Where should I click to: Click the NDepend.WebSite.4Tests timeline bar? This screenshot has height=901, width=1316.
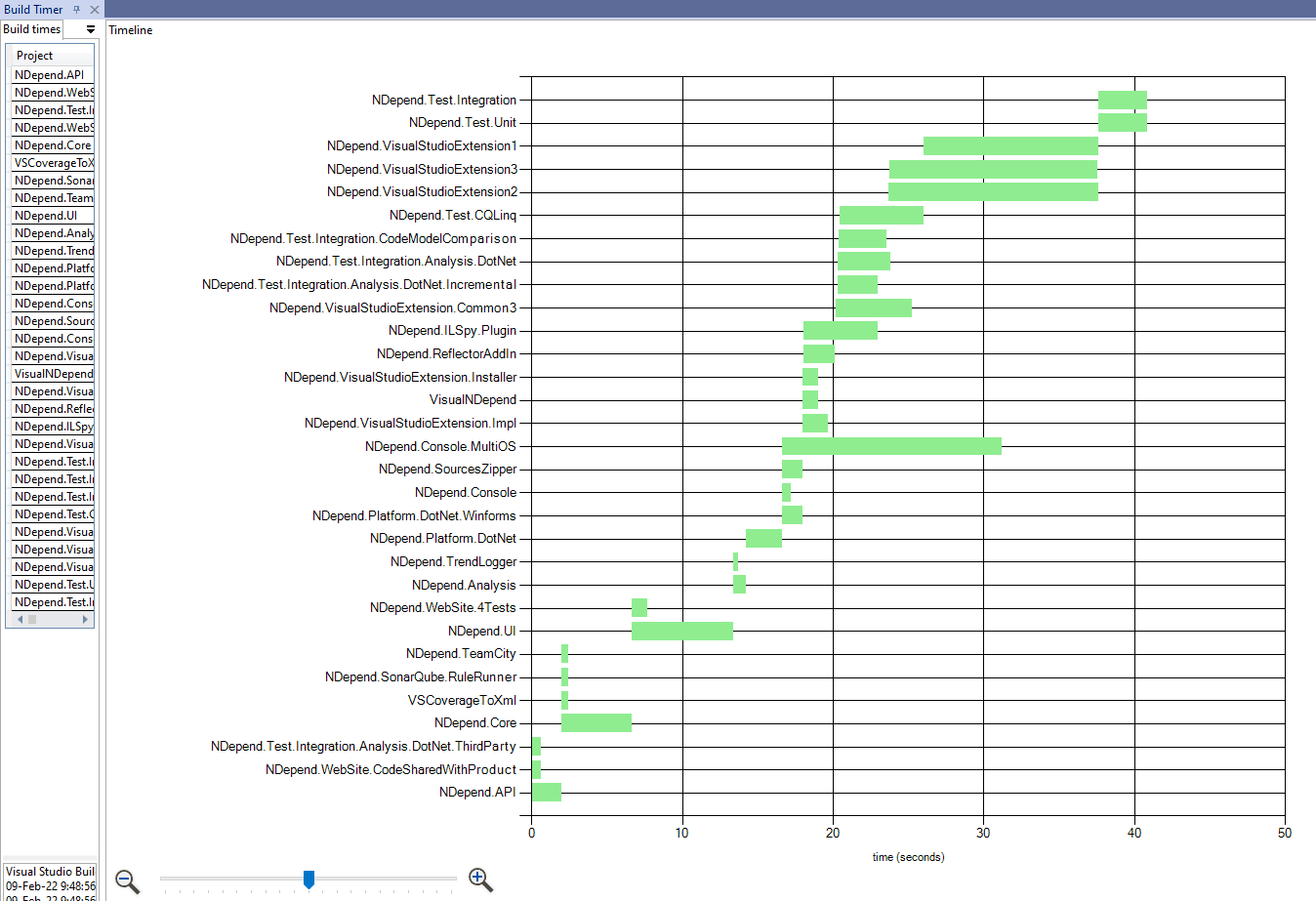click(x=639, y=607)
